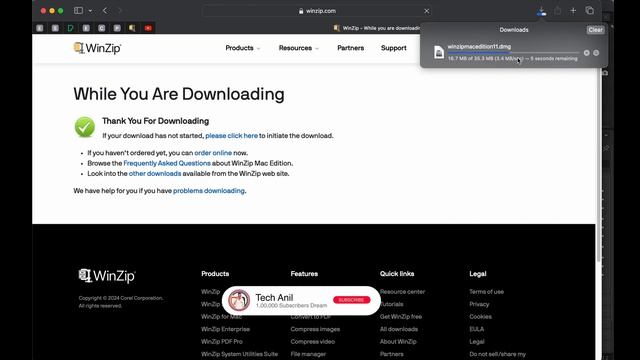Follow the 'order online' link

[213, 153]
